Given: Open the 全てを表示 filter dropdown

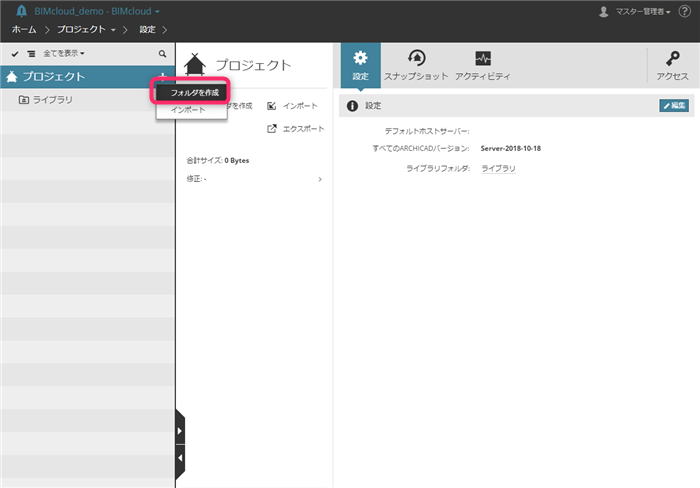Looking at the screenshot, I should coord(63,54).
